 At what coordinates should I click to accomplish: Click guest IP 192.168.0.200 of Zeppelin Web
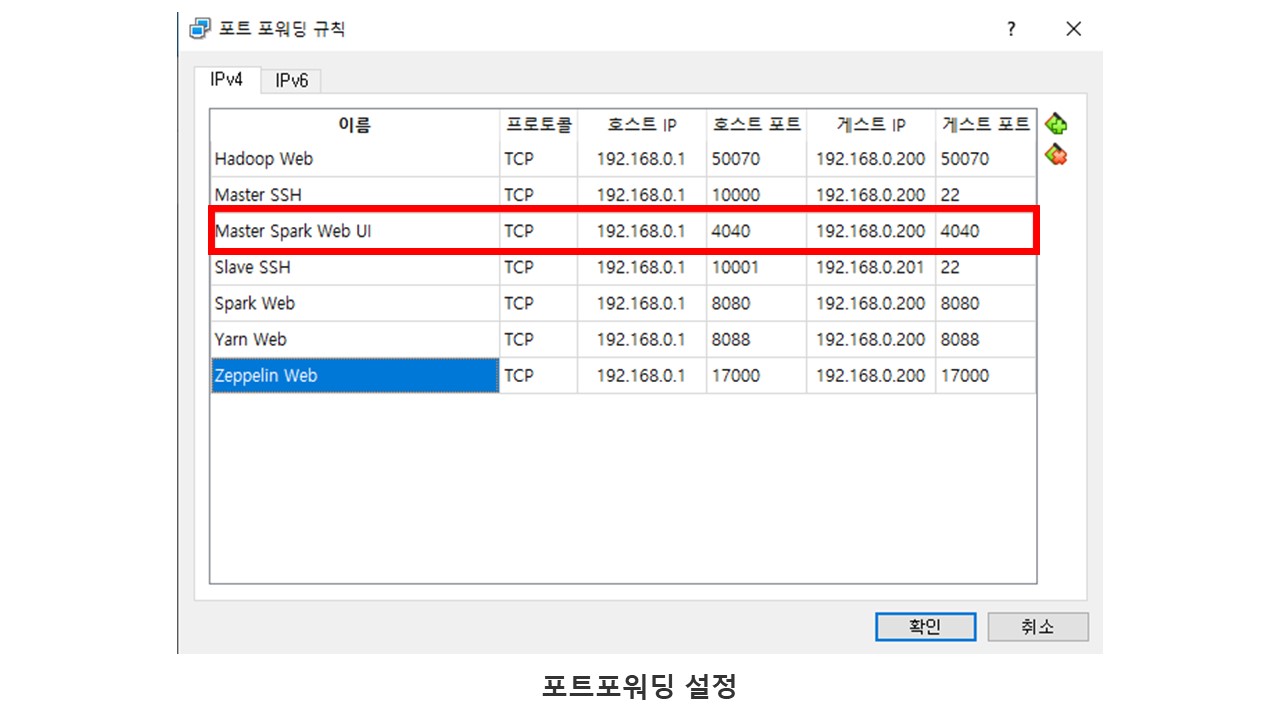pyautogui.click(x=871, y=375)
